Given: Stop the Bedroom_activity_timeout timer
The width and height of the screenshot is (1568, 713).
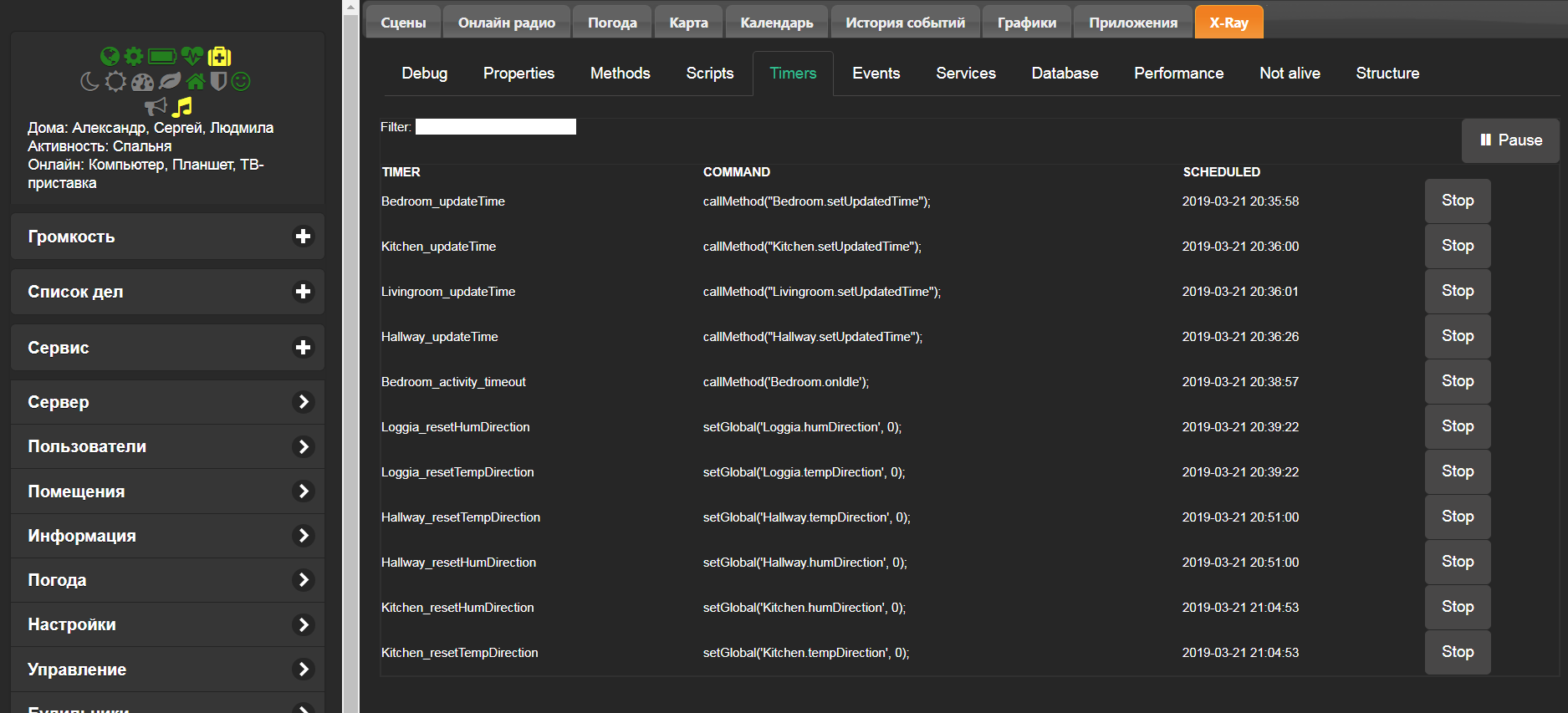Looking at the screenshot, I should click(x=1457, y=381).
